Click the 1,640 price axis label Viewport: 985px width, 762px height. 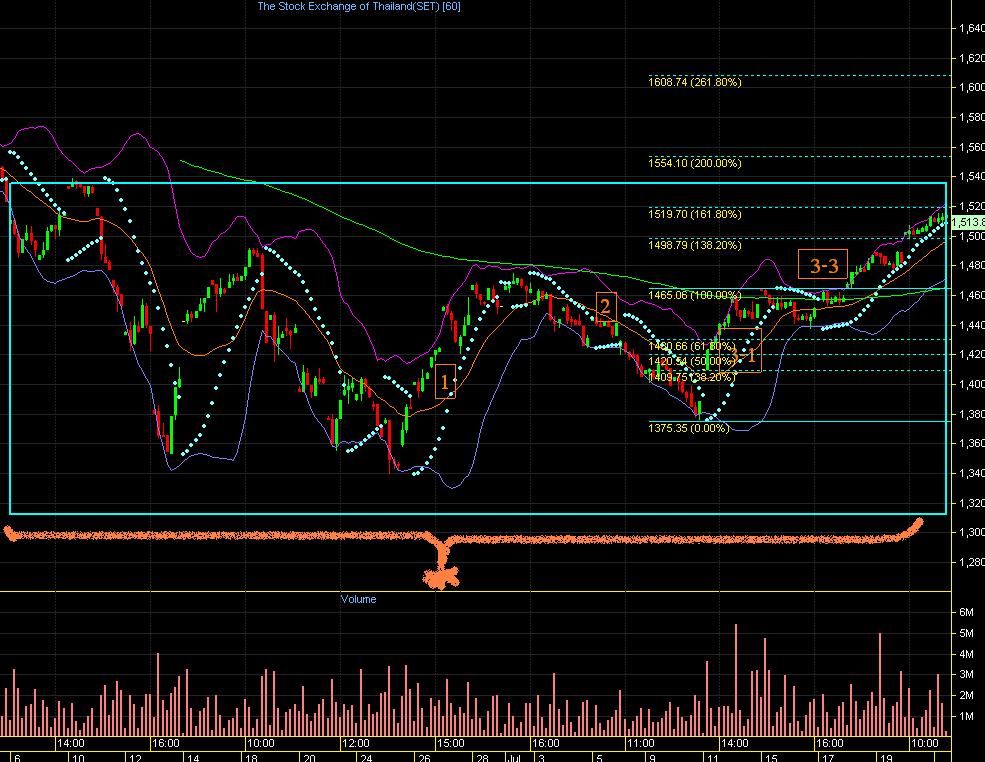pyautogui.click(x=971, y=28)
